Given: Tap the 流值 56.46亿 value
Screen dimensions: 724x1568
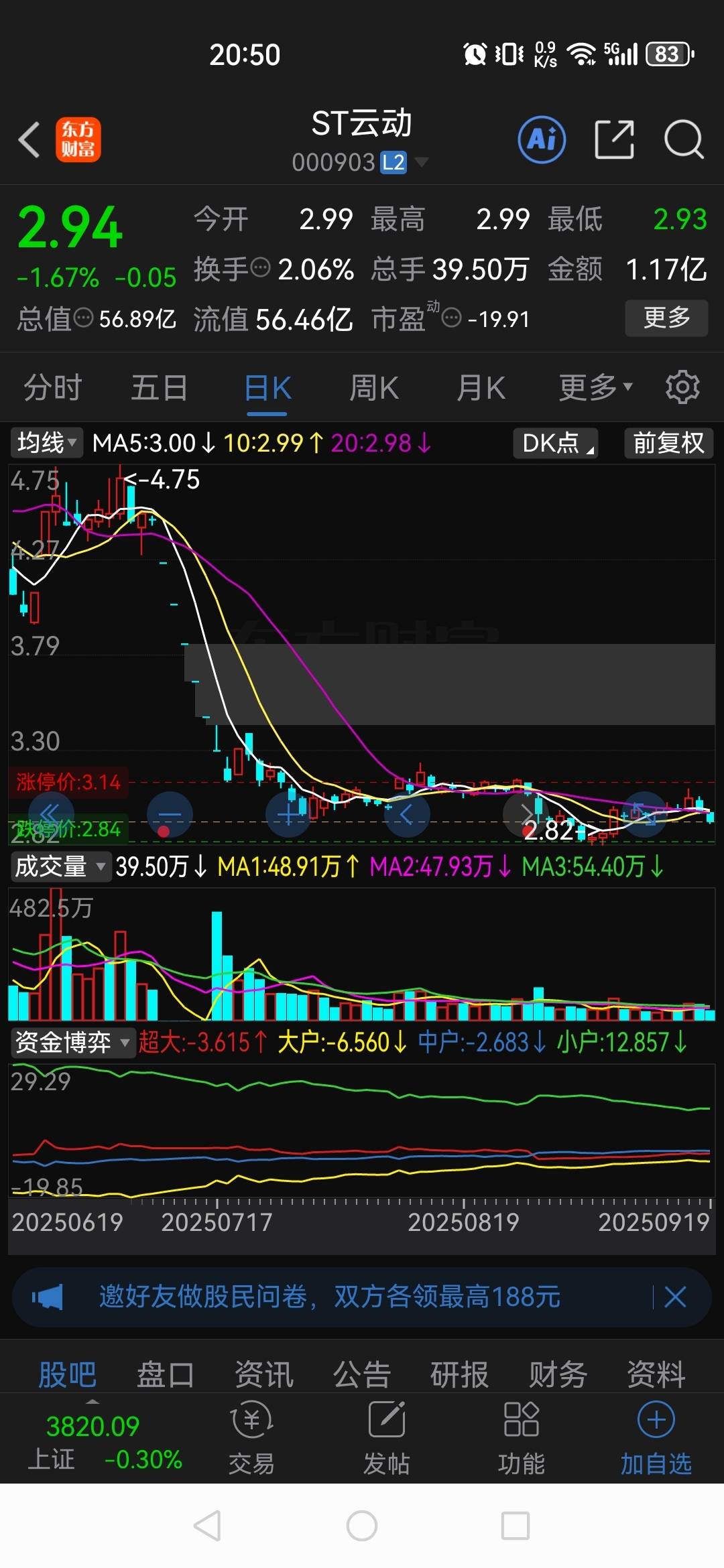Looking at the screenshot, I should [273, 319].
